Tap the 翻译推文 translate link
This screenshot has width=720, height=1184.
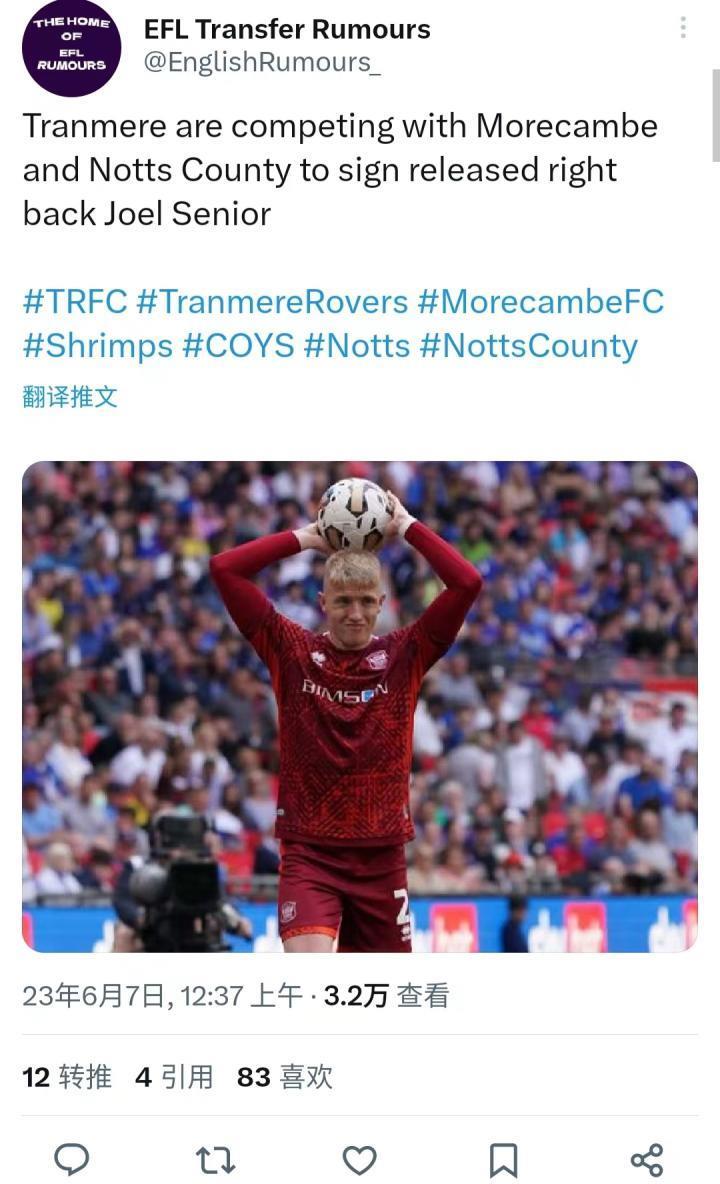(x=70, y=396)
